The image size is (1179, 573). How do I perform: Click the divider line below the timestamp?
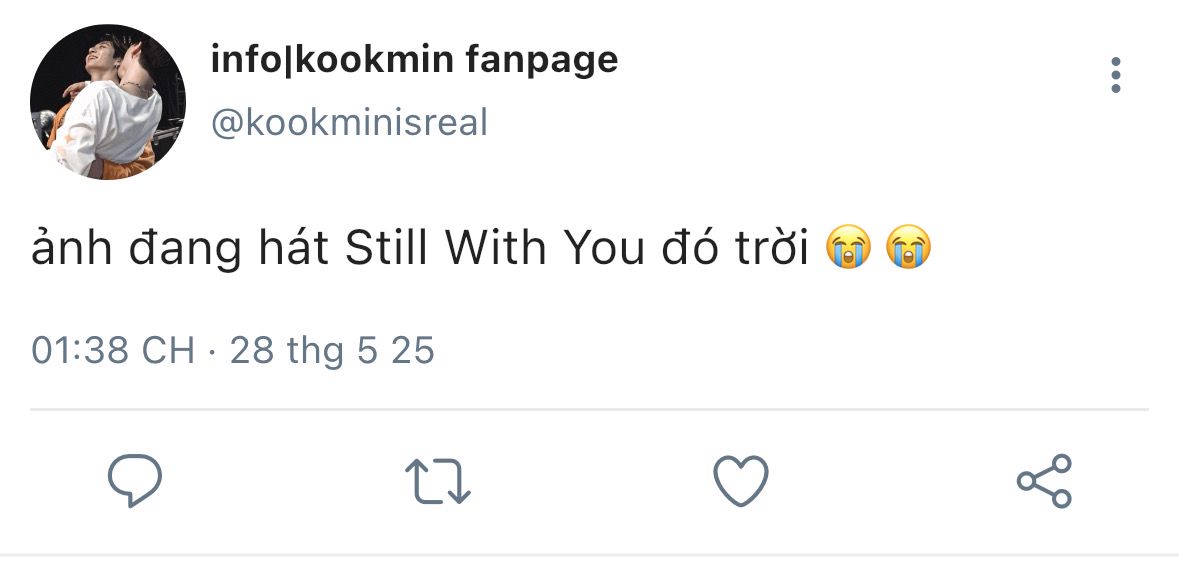tap(589, 410)
